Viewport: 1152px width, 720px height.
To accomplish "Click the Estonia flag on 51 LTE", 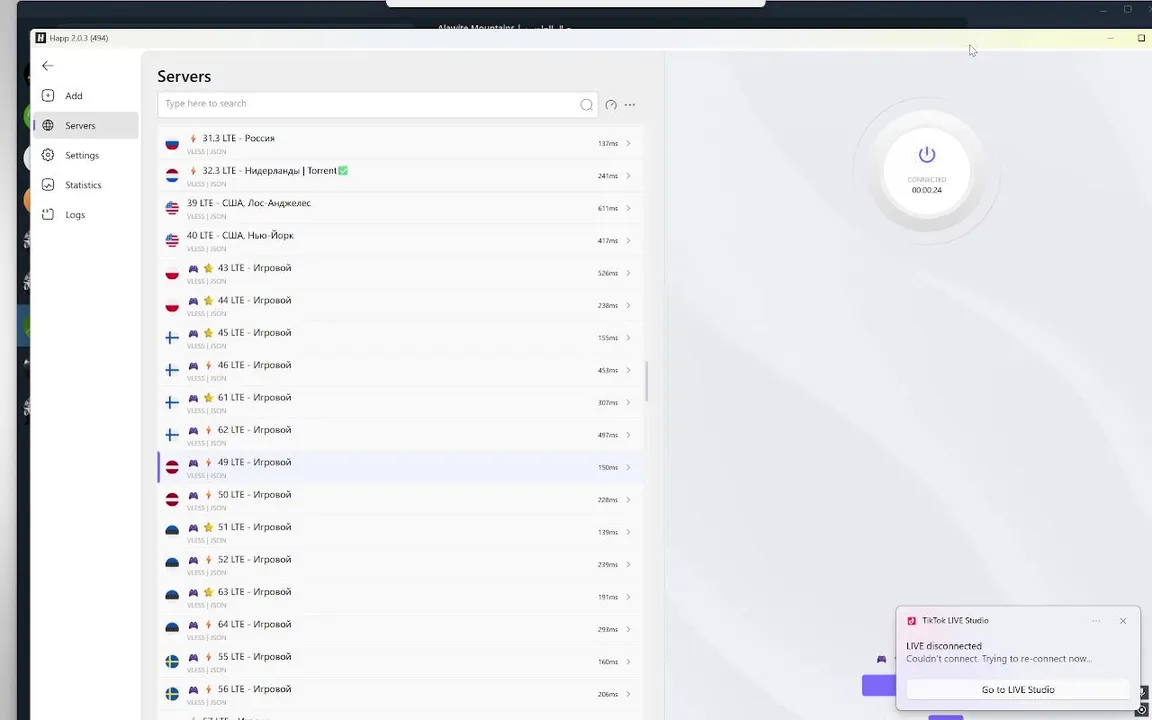I will (172, 532).
